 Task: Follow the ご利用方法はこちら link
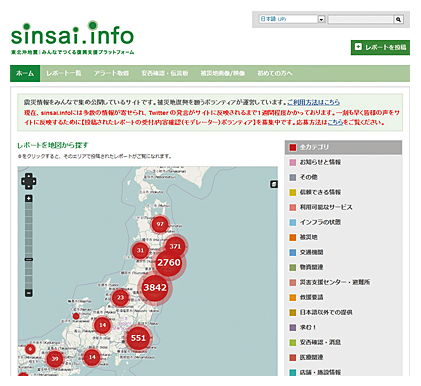[314, 102]
